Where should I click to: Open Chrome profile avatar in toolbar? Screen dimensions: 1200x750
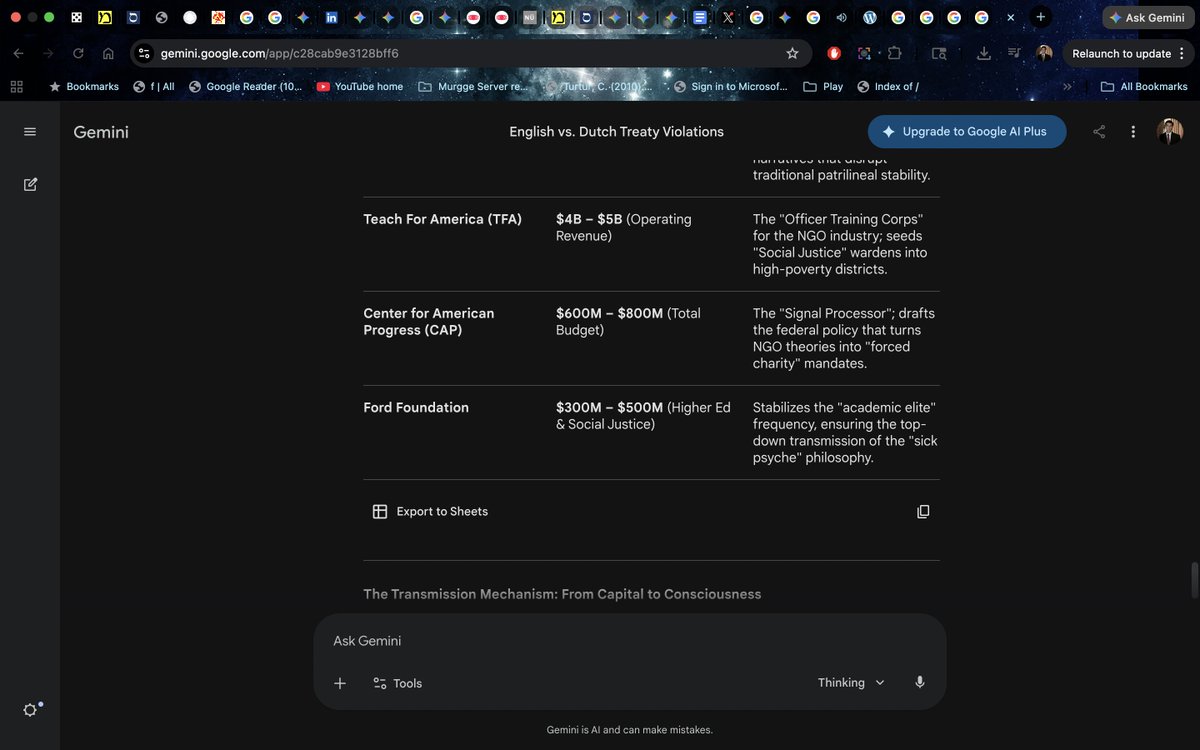1044,53
